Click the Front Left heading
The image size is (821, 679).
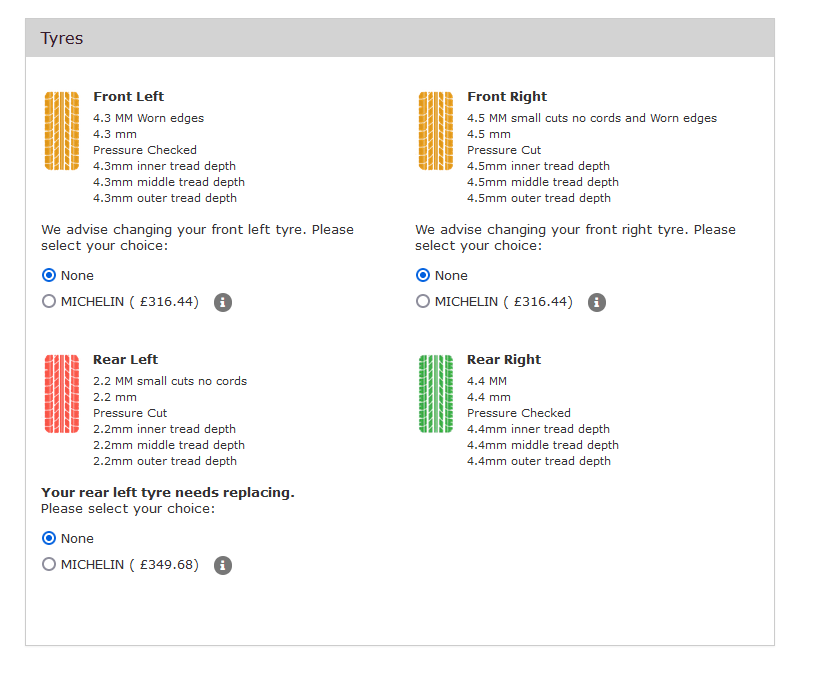(128, 97)
